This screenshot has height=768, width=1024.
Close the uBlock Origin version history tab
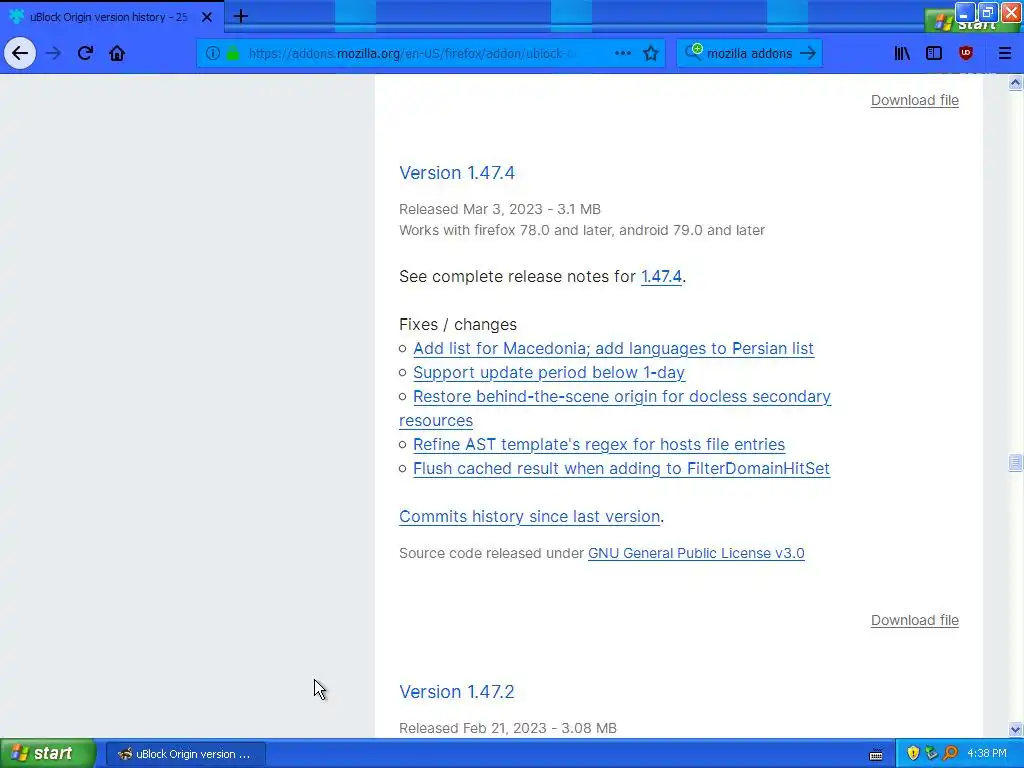click(207, 17)
